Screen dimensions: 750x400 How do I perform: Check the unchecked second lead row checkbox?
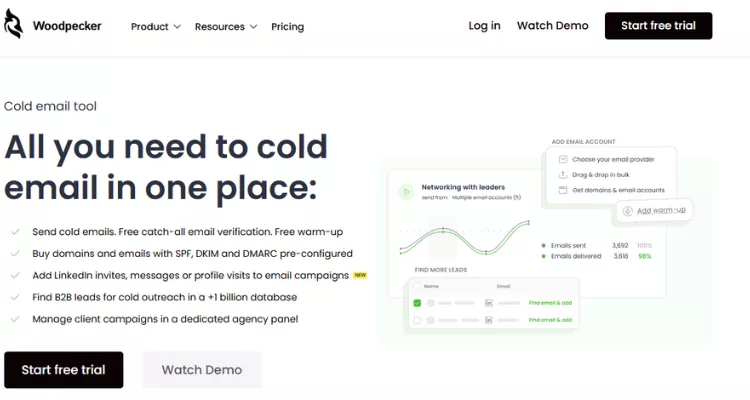417,320
